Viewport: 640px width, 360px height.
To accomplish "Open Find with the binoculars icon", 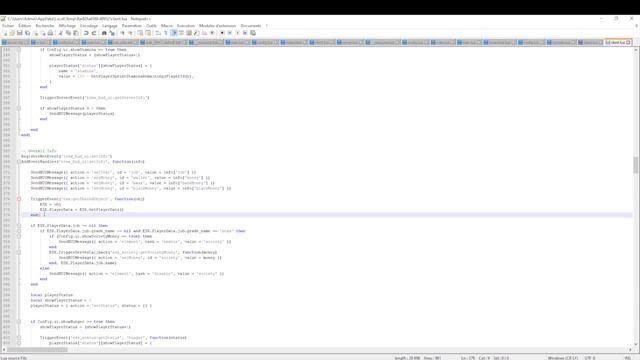I will (104, 33).
